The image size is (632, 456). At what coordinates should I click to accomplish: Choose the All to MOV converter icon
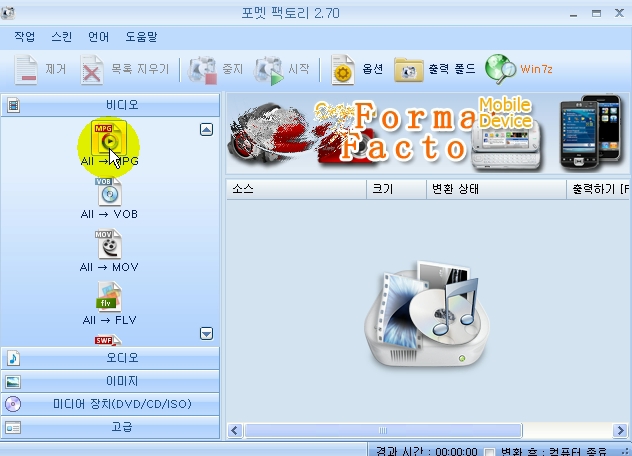coord(108,244)
